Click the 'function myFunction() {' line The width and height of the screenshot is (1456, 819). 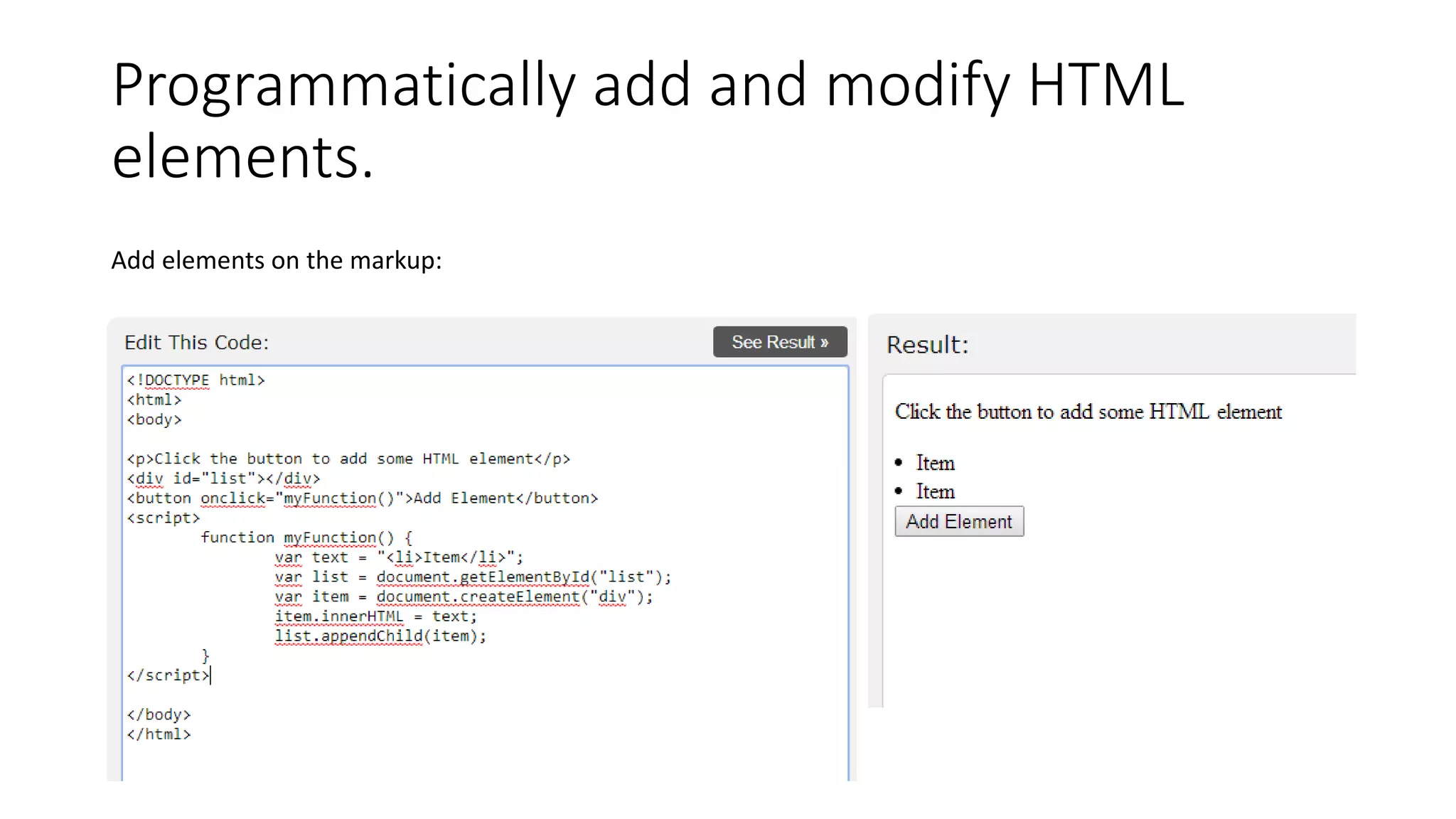[x=306, y=537]
